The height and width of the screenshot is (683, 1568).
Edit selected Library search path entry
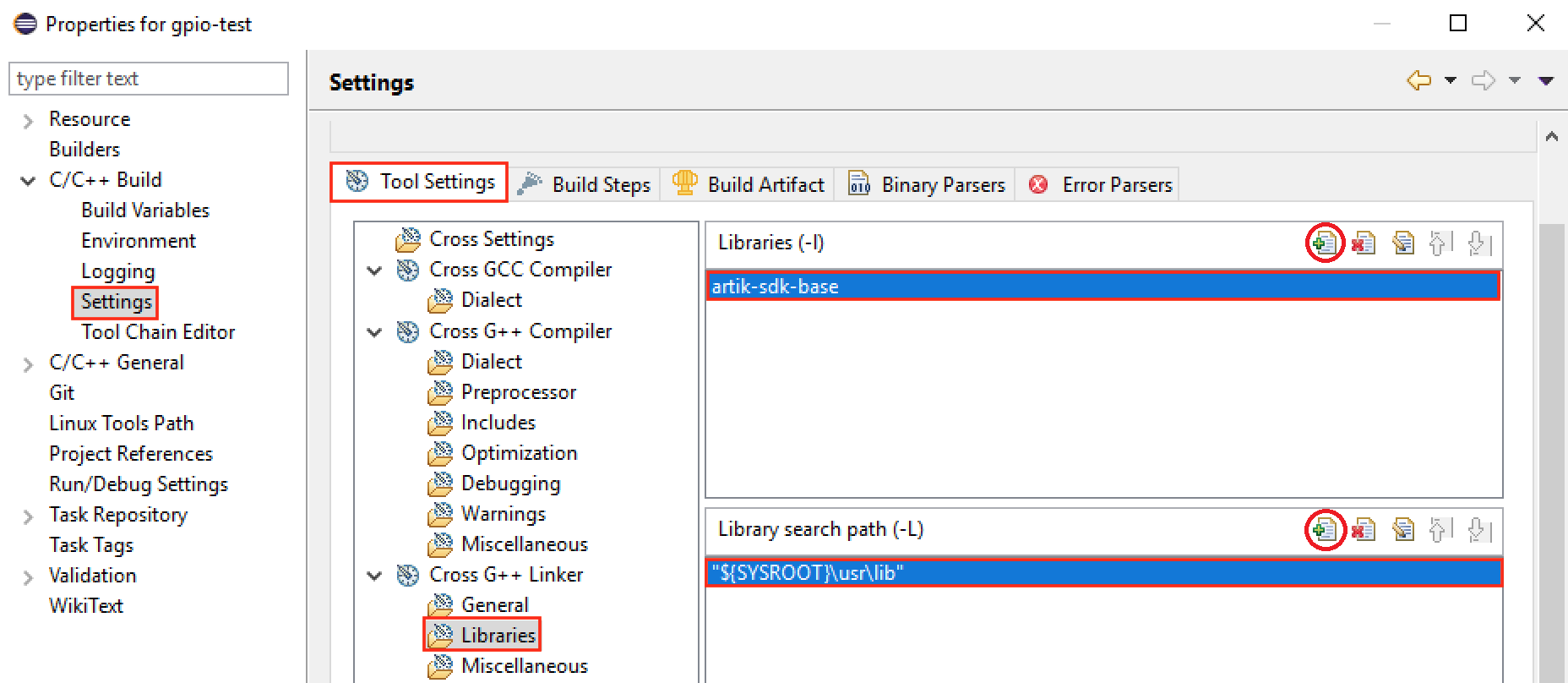tap(1403, 530)
